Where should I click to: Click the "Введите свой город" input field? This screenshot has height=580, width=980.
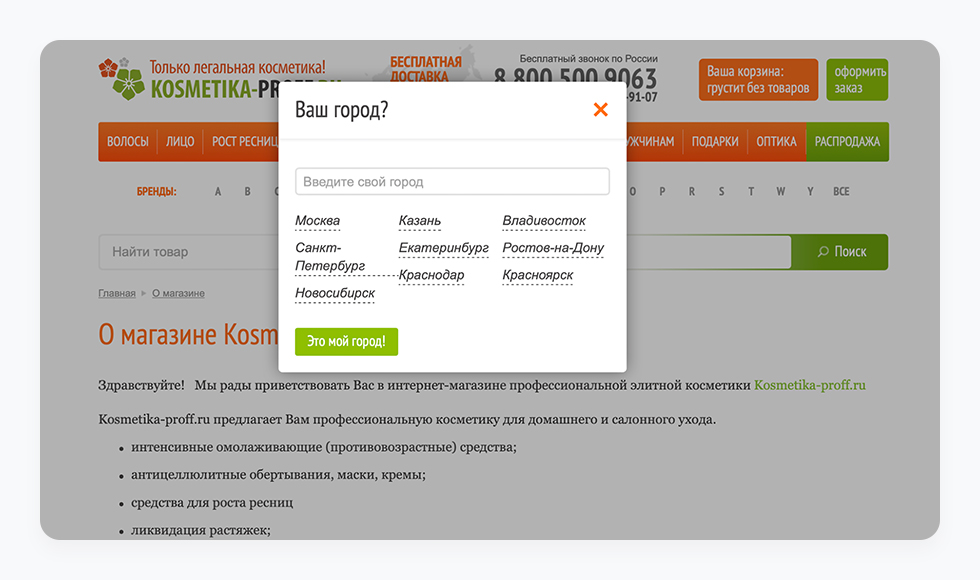click(x=452, y=181)
